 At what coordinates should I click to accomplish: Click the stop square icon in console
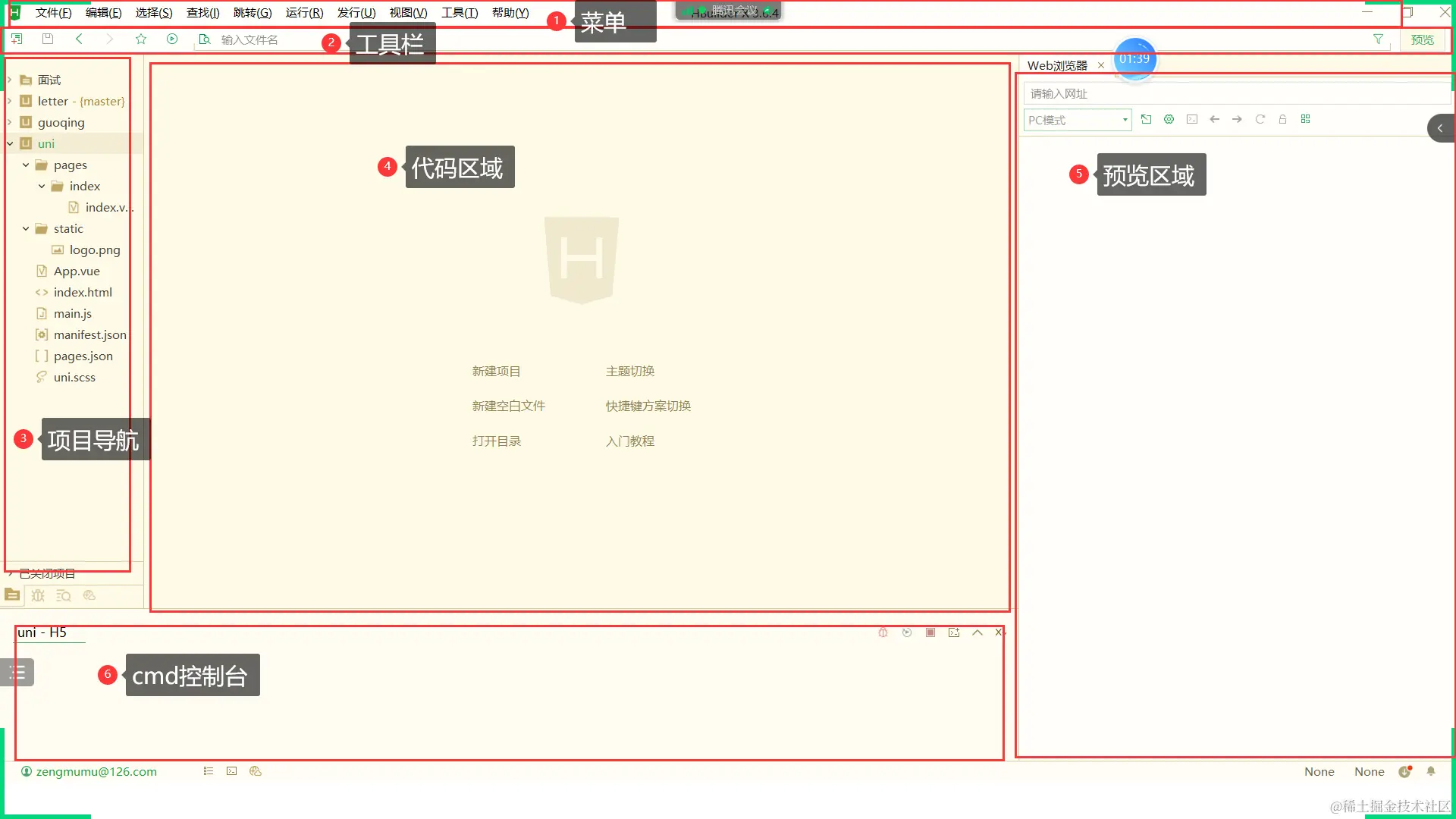click(x=930, y=632)
